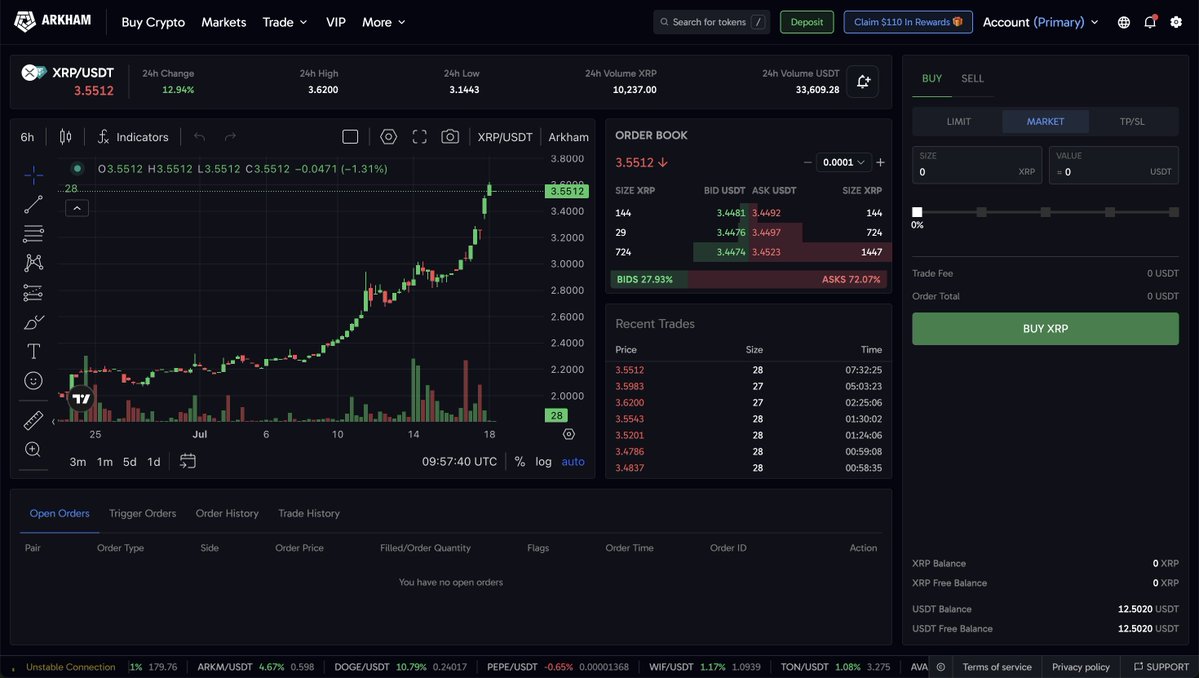This screenshot has width=1199, height=678.
Task: Switch order type to TP/SL
Action: [x=1132, y=122]
